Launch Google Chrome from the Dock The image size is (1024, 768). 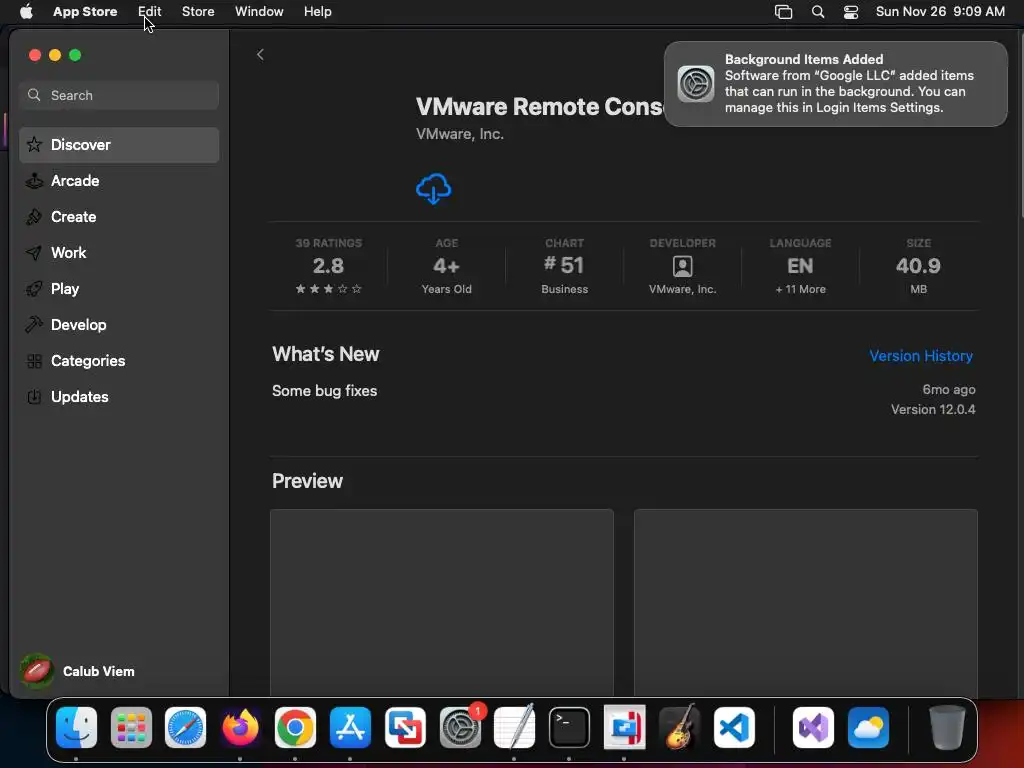tap(295, 728)
